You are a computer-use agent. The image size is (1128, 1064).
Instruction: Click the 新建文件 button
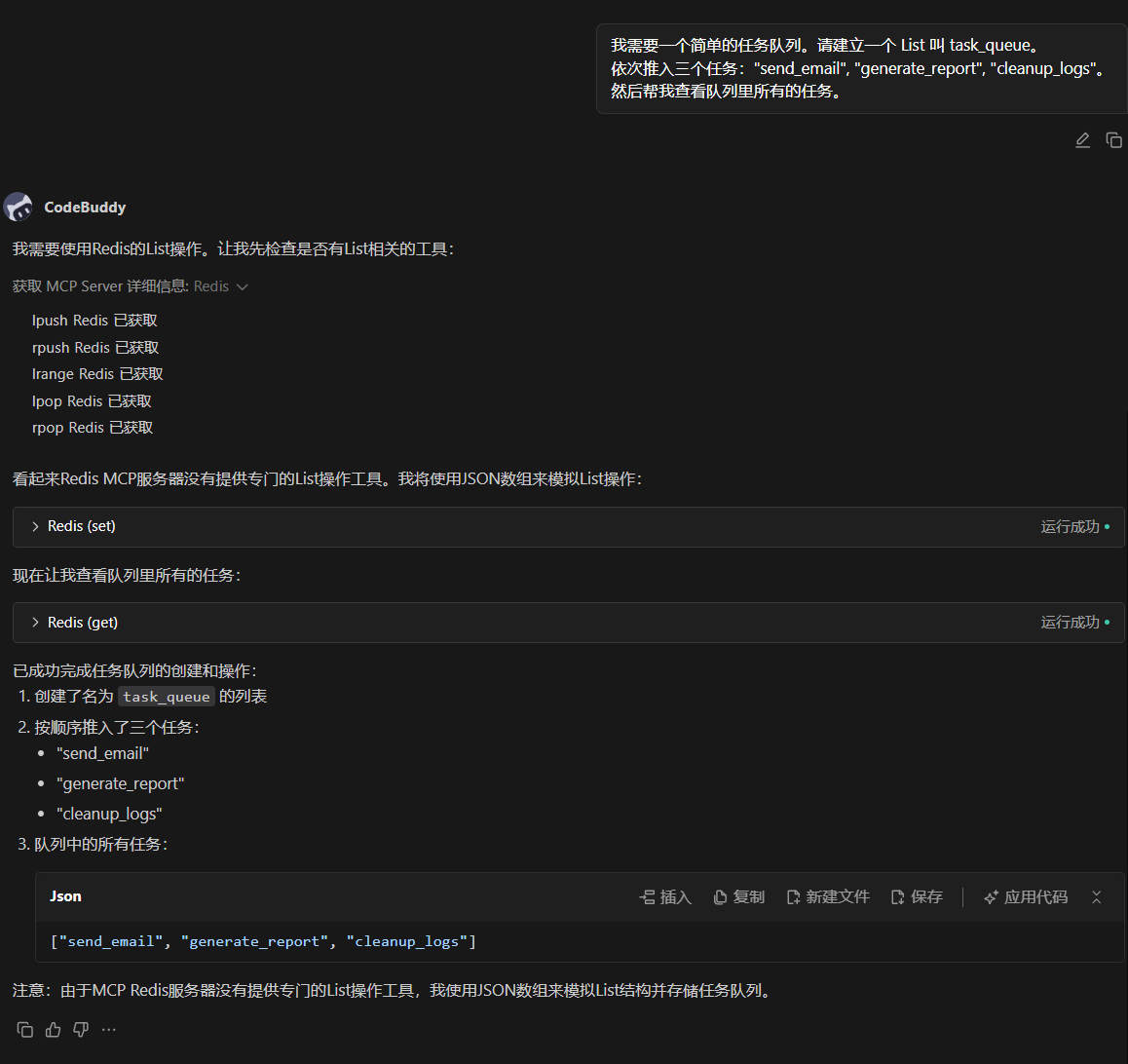828,897
